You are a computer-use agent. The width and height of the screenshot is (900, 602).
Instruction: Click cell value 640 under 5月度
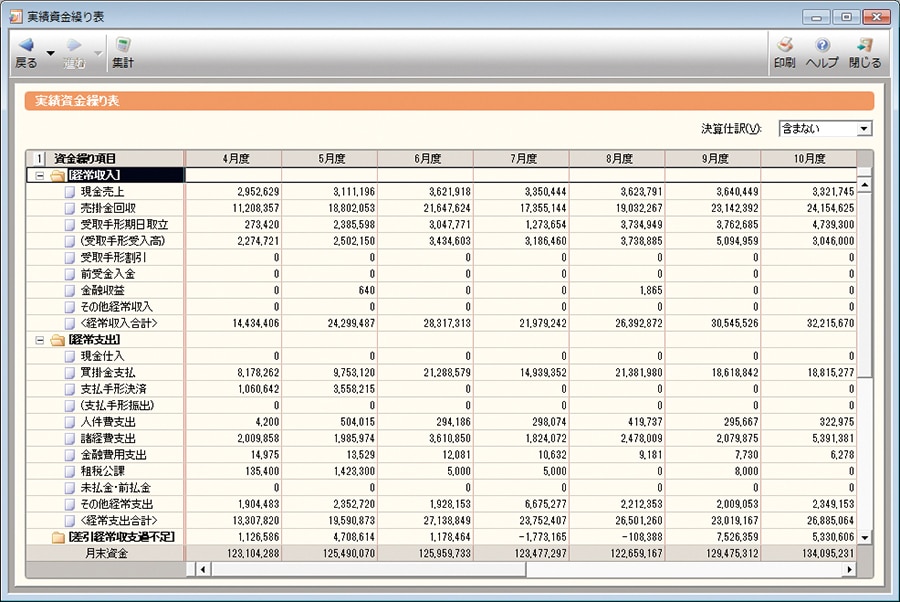click(367, 290)
